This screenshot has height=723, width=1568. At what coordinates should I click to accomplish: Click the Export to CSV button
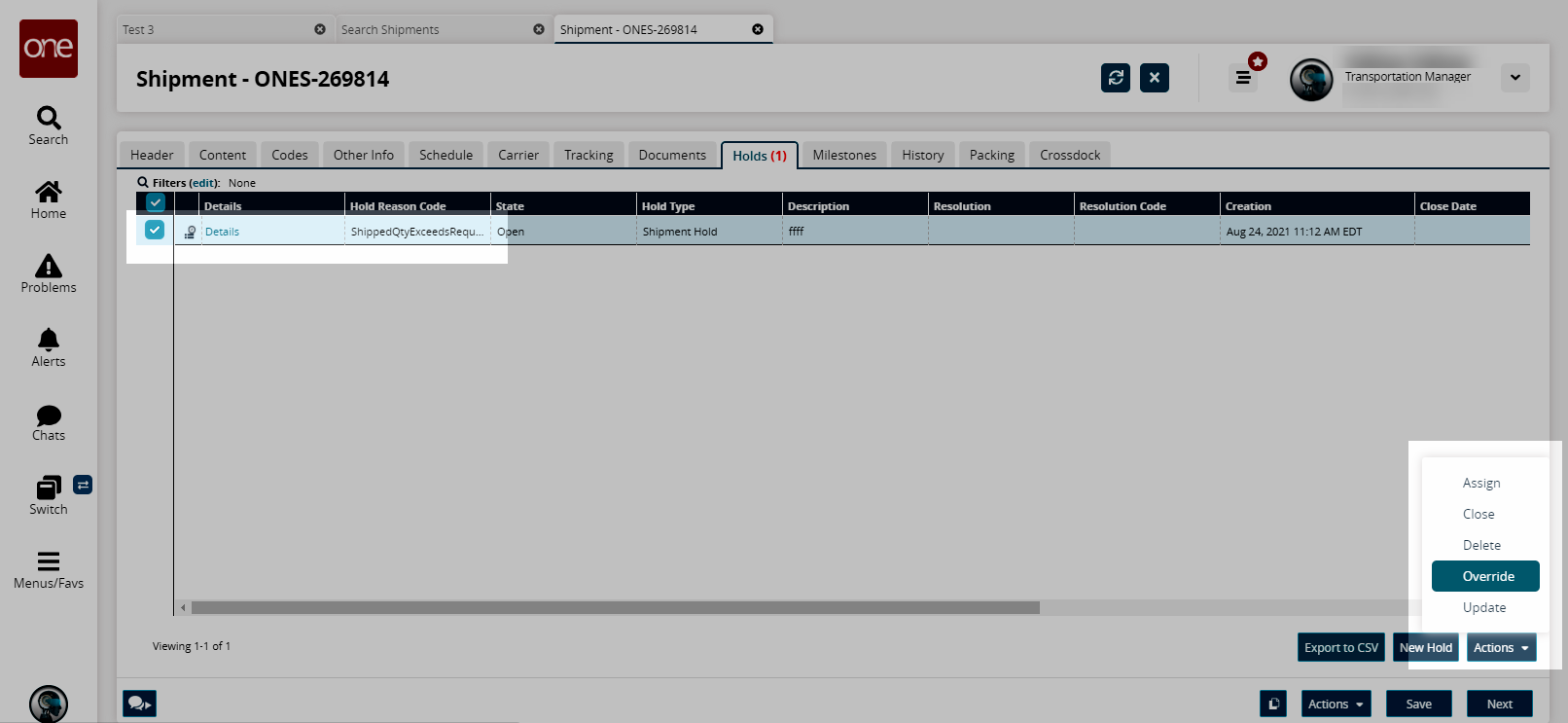click(1341, 647)
